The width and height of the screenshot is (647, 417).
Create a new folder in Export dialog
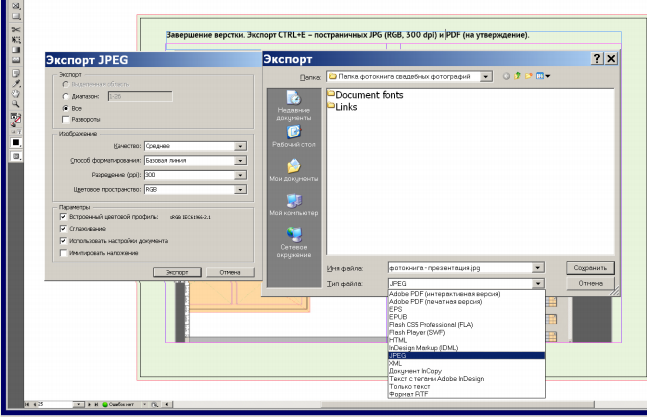(528, 76)
